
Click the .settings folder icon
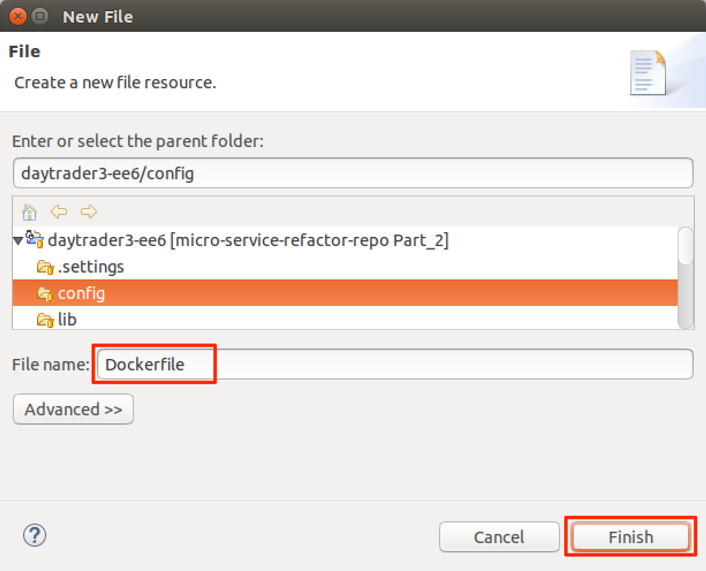coord(45,267)
